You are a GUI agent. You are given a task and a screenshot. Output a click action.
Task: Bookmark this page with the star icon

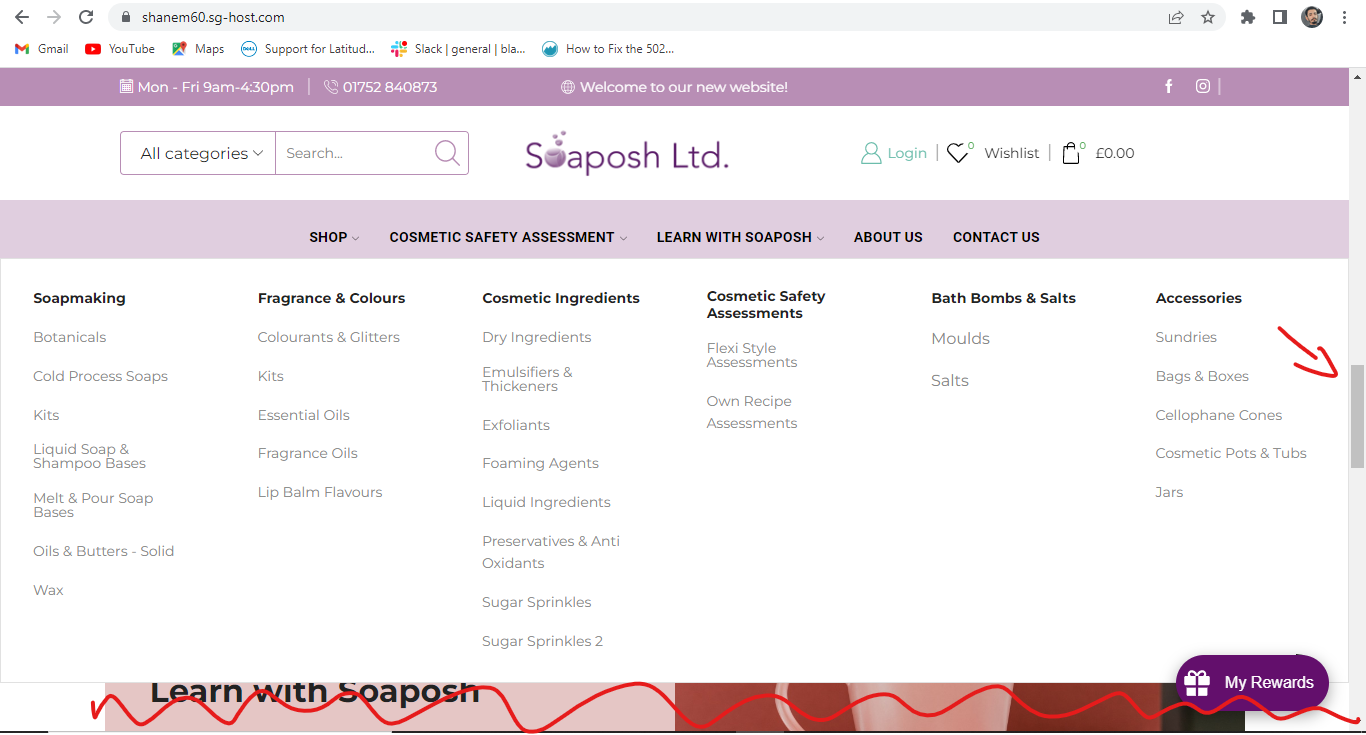[1208, 17]
